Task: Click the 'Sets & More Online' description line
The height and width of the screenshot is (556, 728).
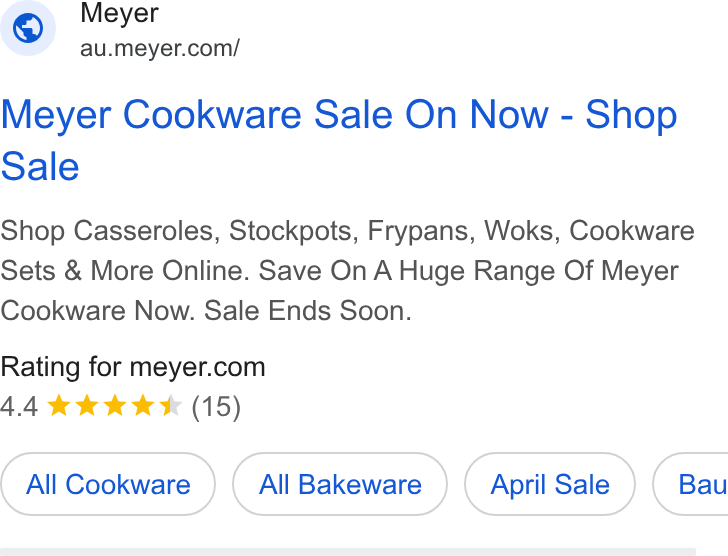Action: click(x=339, y=271)
